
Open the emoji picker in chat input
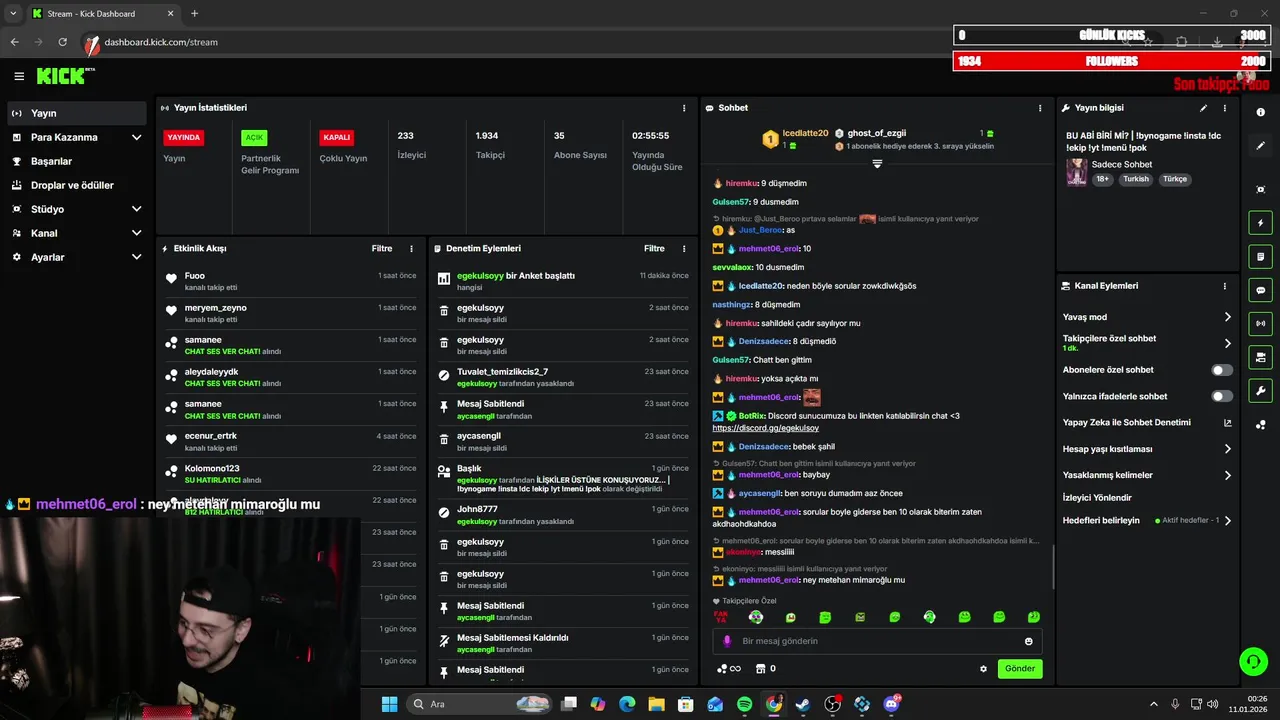(1028, 641)
